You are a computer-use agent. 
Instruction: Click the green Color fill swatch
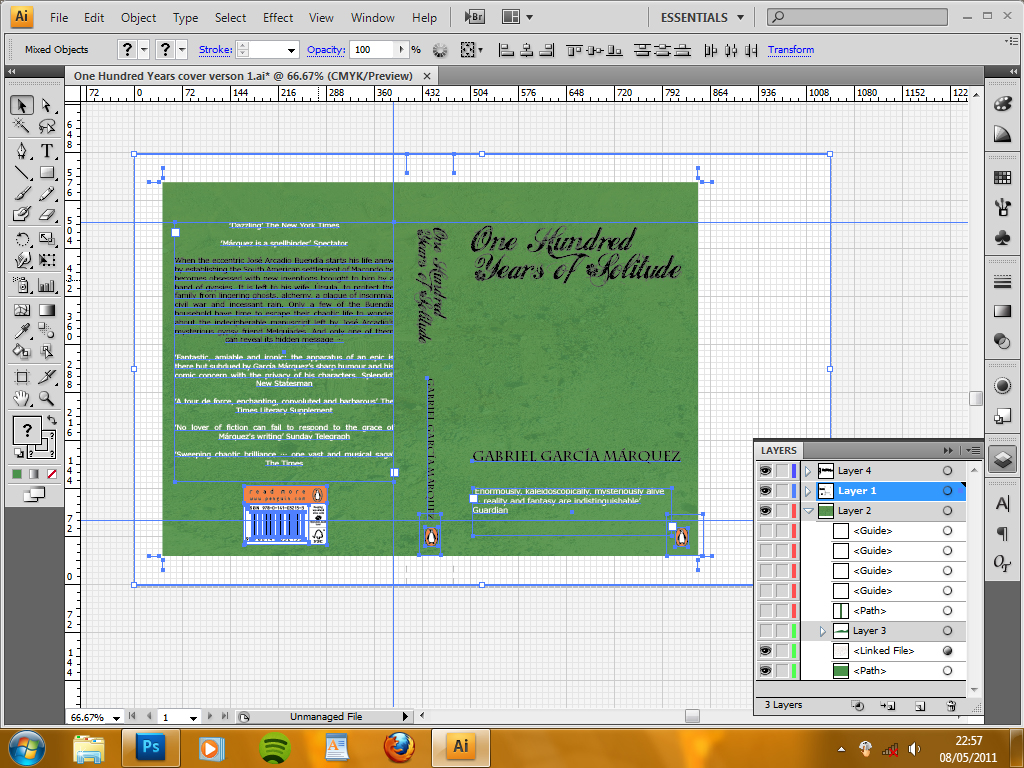click(x=17, y=473)
